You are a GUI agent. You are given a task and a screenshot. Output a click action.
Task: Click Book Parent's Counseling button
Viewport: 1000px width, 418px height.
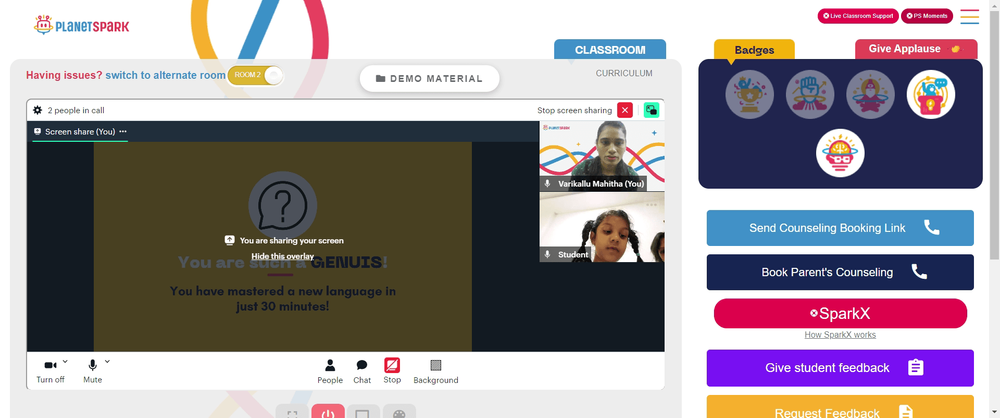point(840,272)
